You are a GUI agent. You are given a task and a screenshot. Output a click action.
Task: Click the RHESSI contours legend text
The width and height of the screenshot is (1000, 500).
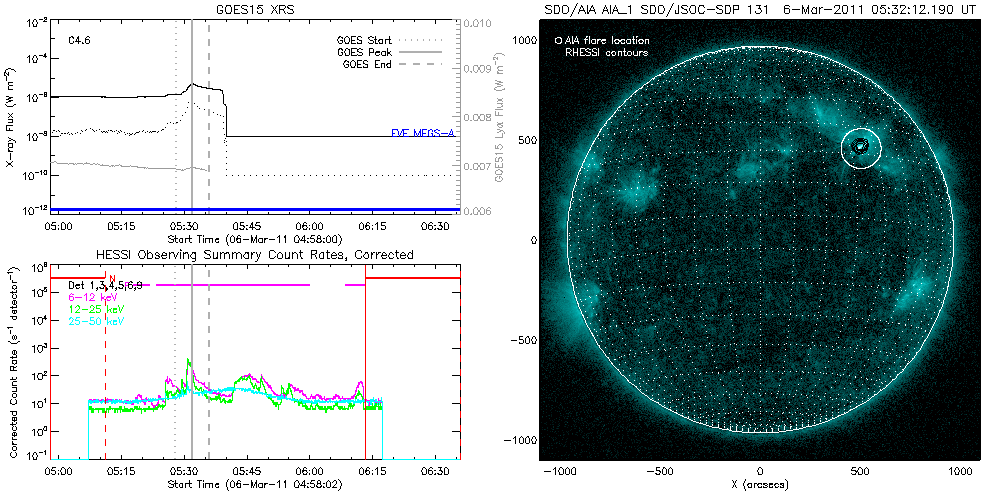tap(607, 52)
